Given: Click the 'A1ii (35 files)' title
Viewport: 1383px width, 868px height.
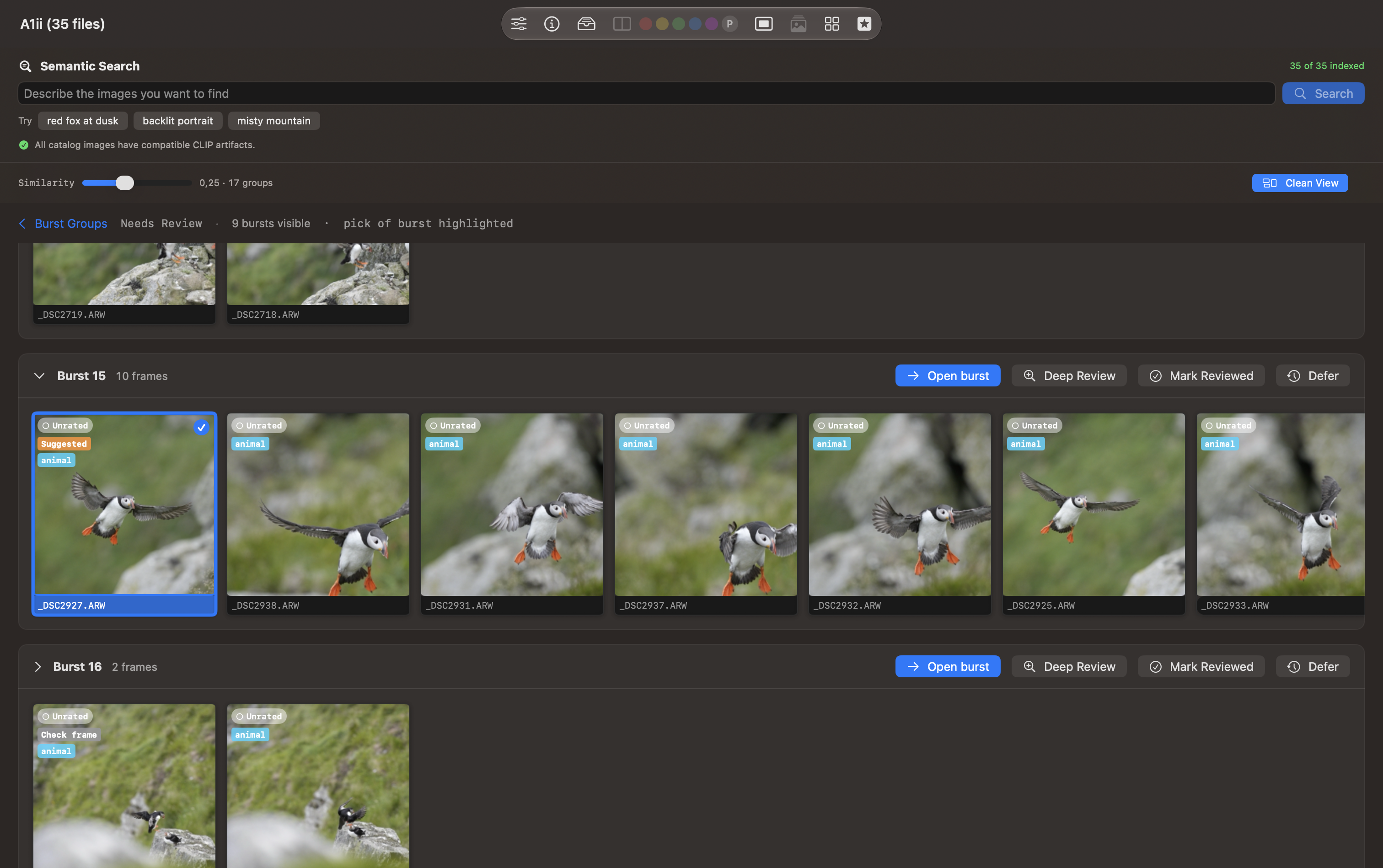Looking at the screenshot, I should pos(62,23).
